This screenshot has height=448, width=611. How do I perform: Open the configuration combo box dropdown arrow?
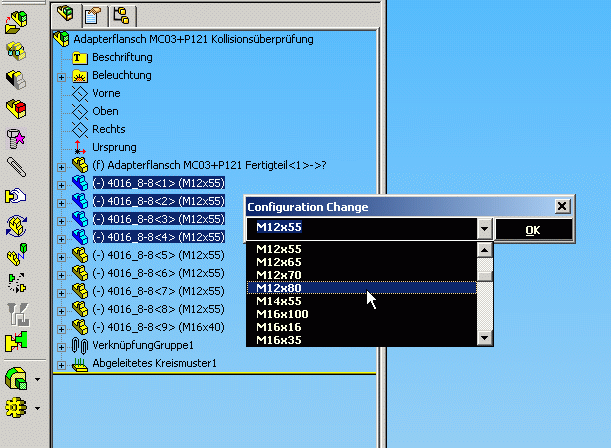pos(485,229)
